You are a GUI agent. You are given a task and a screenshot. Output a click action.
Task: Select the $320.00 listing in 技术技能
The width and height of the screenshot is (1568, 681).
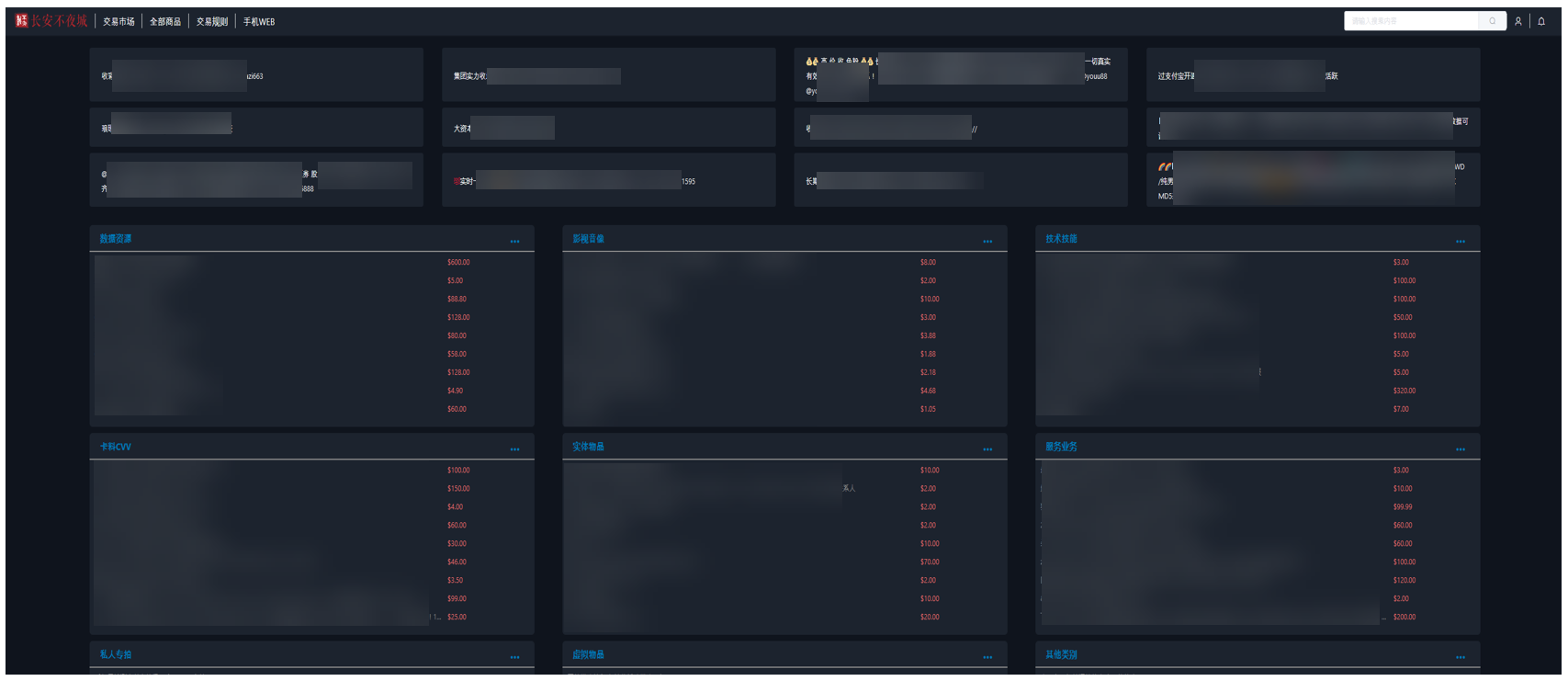tap(1404, 391)
